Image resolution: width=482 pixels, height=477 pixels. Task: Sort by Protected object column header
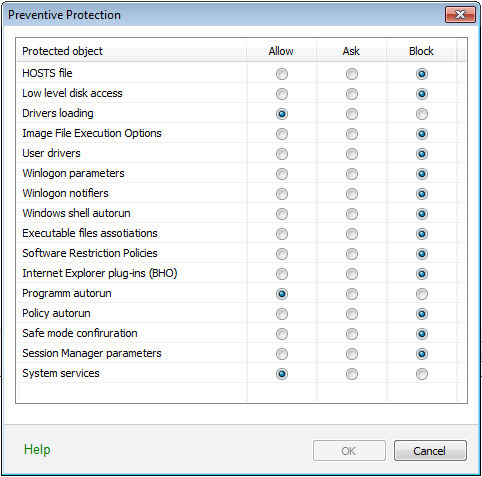[x=132, y=51]
